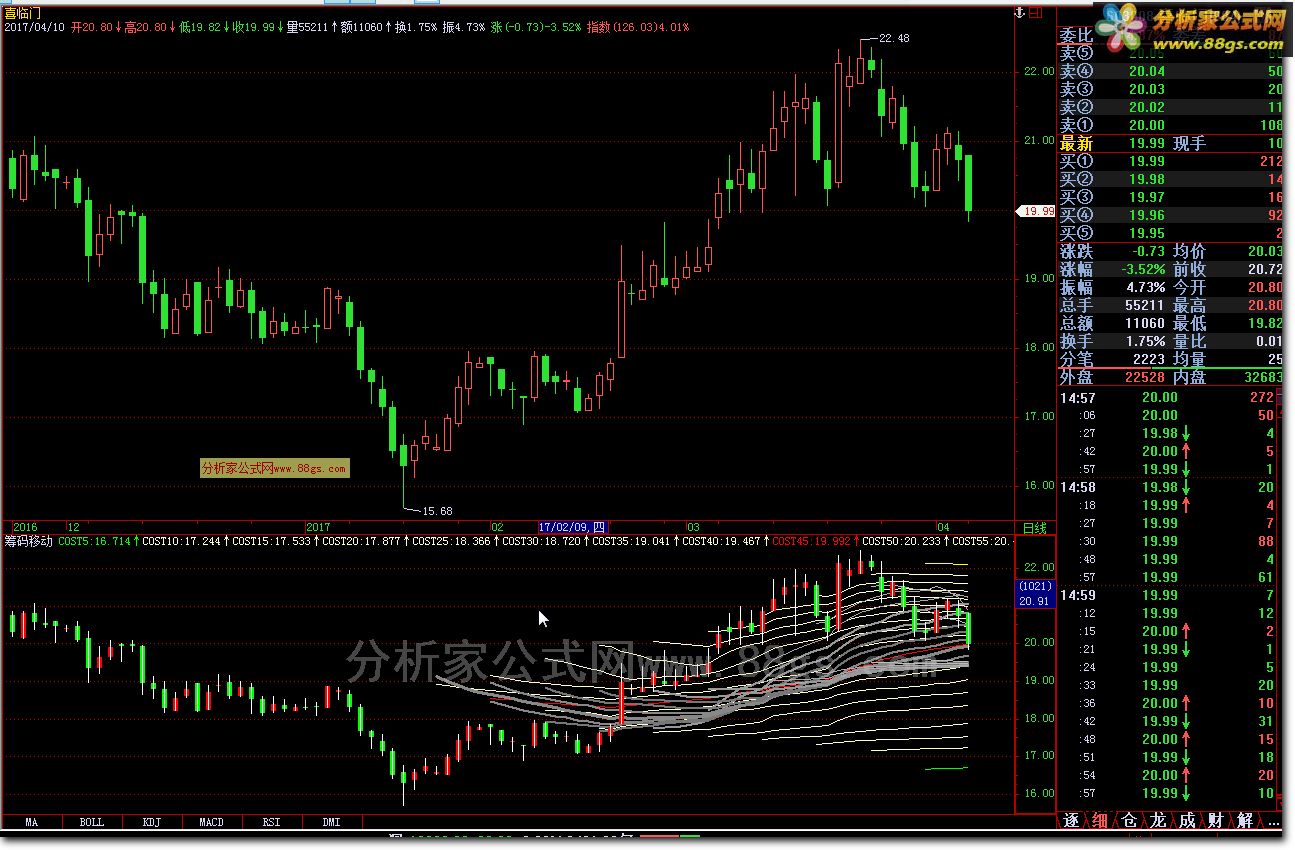This screenshot has width=1295, height=850.
Task: Click the anchor icon above the price axis
Action: (x=1020, y=13)
